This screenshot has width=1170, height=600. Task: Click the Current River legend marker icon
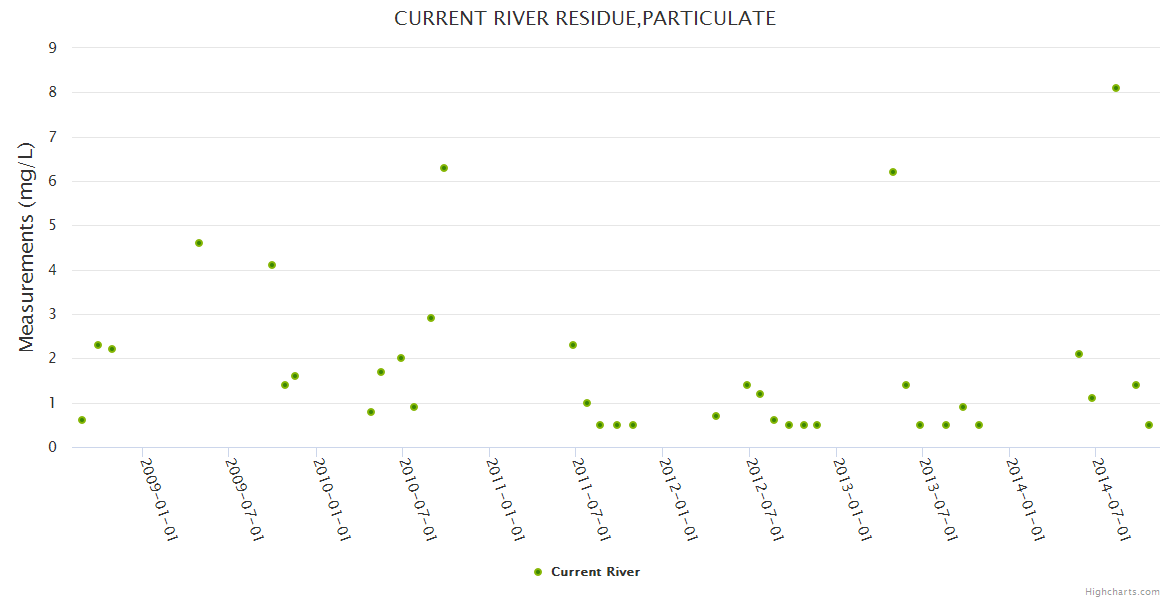538,572
